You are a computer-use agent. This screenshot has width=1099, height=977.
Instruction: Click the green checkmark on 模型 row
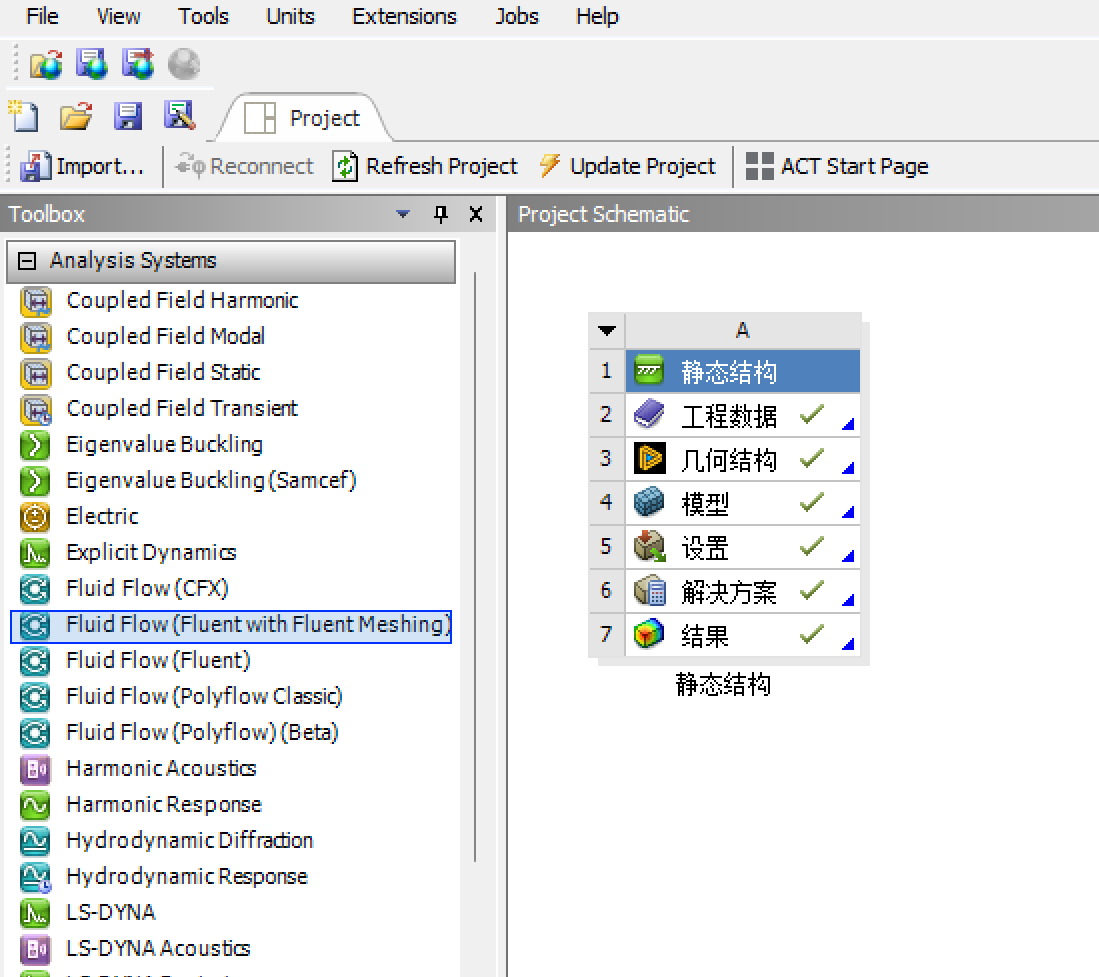pyautogui.click(x=812, y=502)
